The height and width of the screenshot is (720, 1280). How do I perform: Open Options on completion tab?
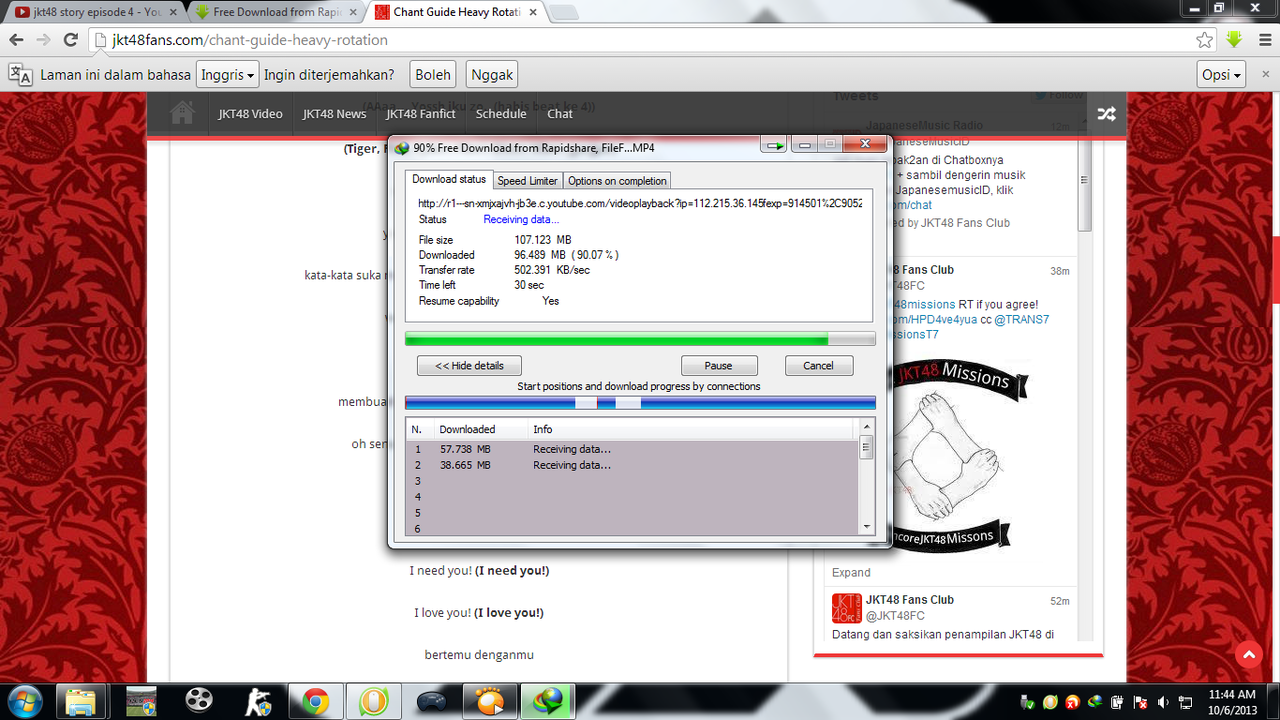617,181
